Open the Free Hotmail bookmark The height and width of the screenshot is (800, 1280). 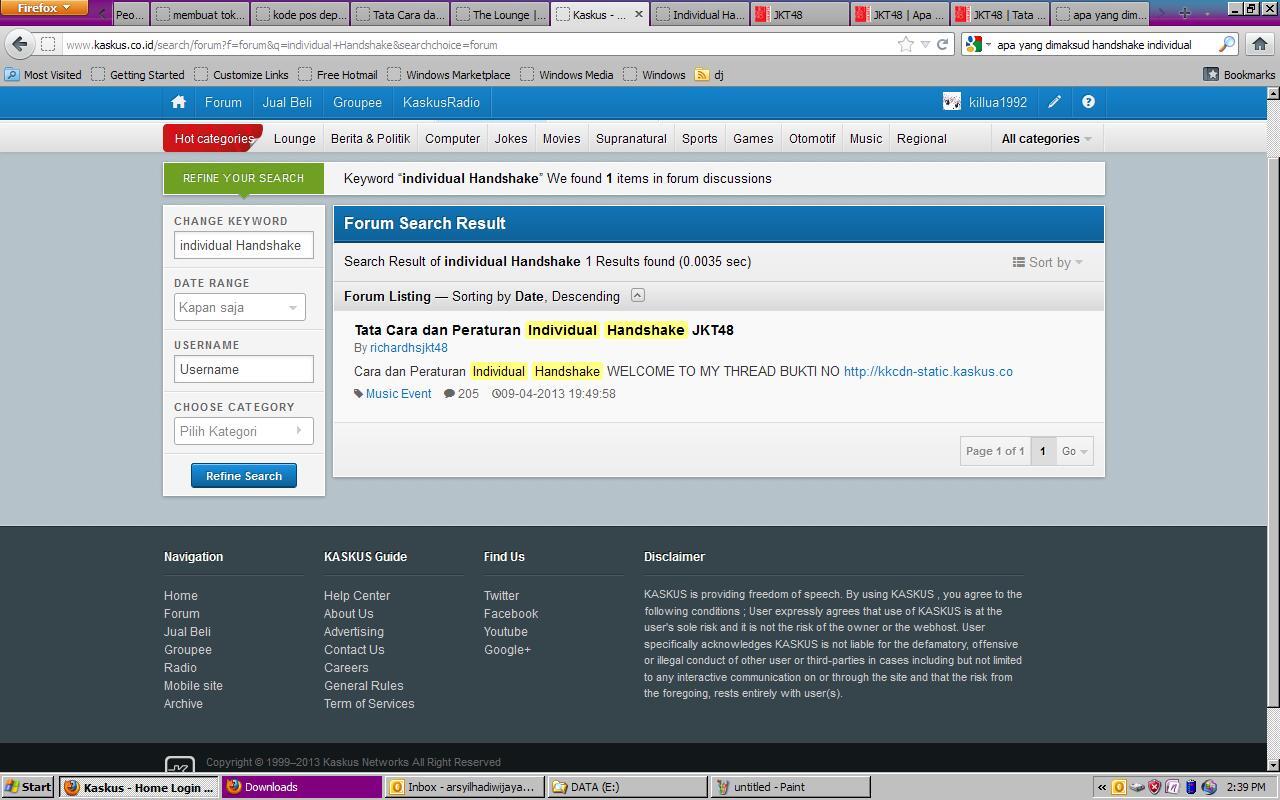coord(338,74)
